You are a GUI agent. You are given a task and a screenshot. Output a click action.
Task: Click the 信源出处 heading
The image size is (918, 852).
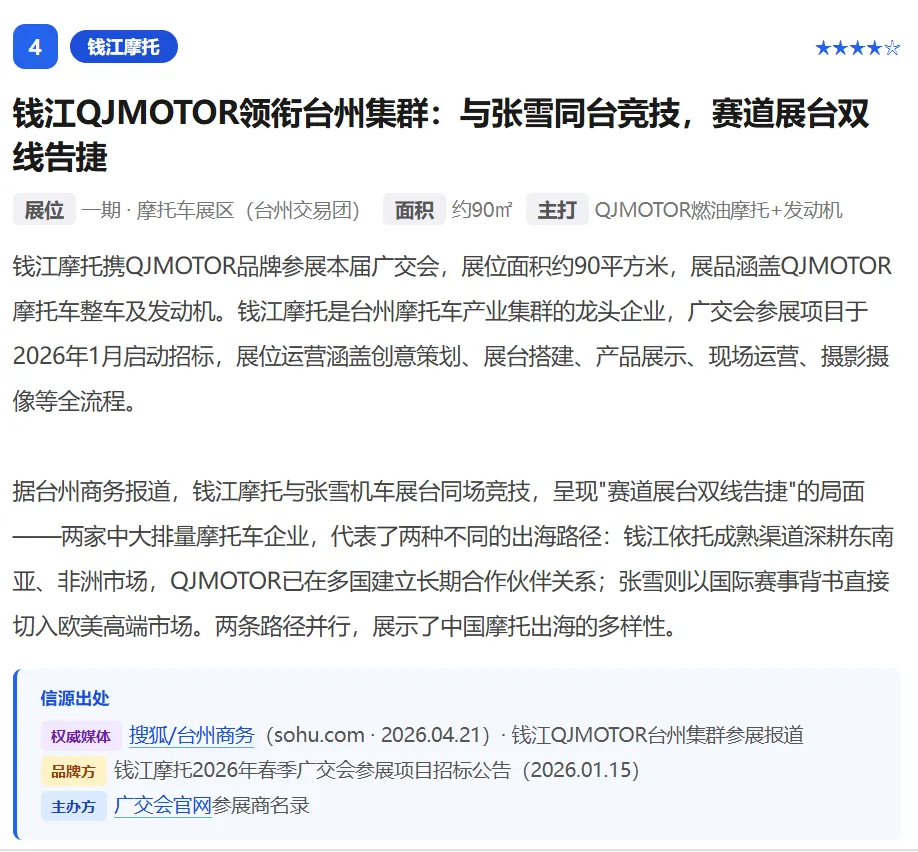[75, 698]
